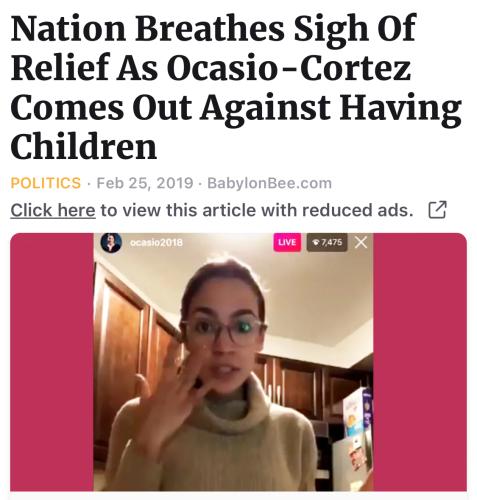Open the live video screenshot image

point(238,362)
